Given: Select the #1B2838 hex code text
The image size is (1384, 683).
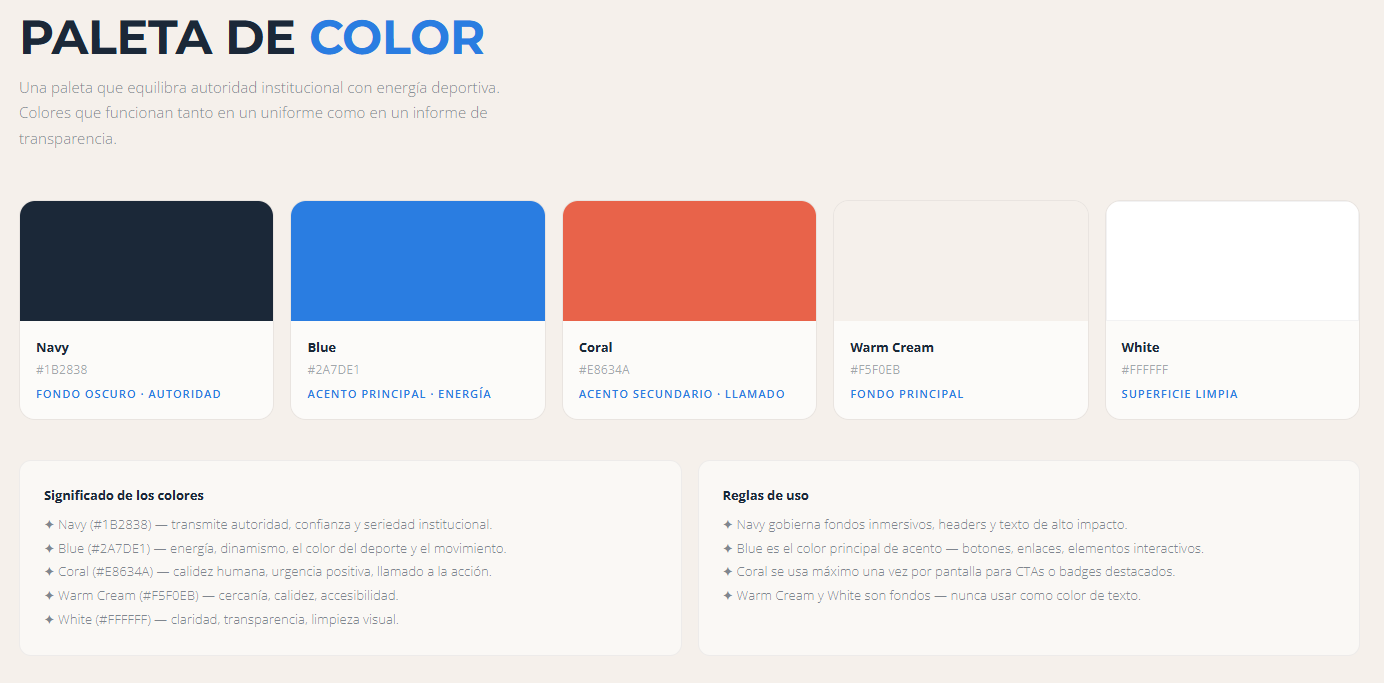Looking at the screenshot, I should point(62,370).
